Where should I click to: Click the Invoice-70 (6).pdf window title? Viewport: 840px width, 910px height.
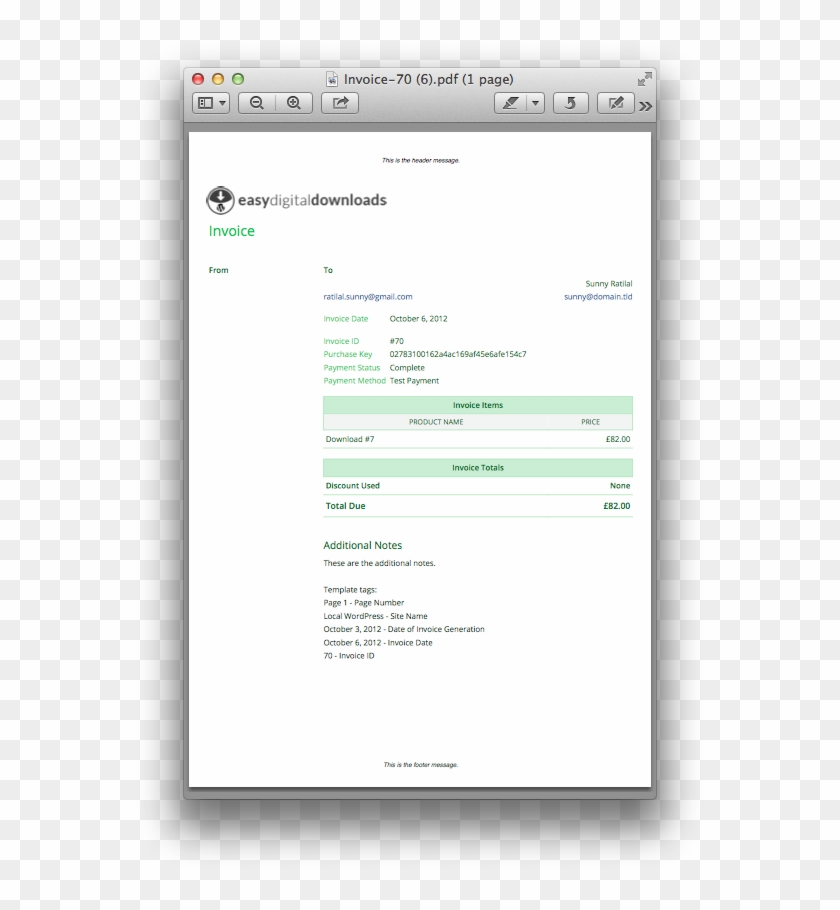tap(428, 79)
